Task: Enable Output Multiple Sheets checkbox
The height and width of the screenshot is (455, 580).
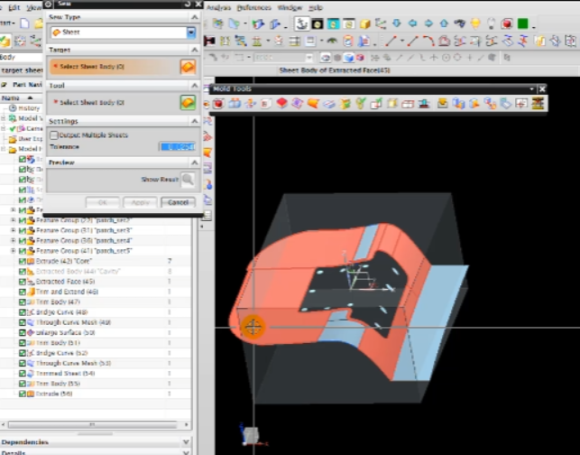Action: [x=54, y=135]
